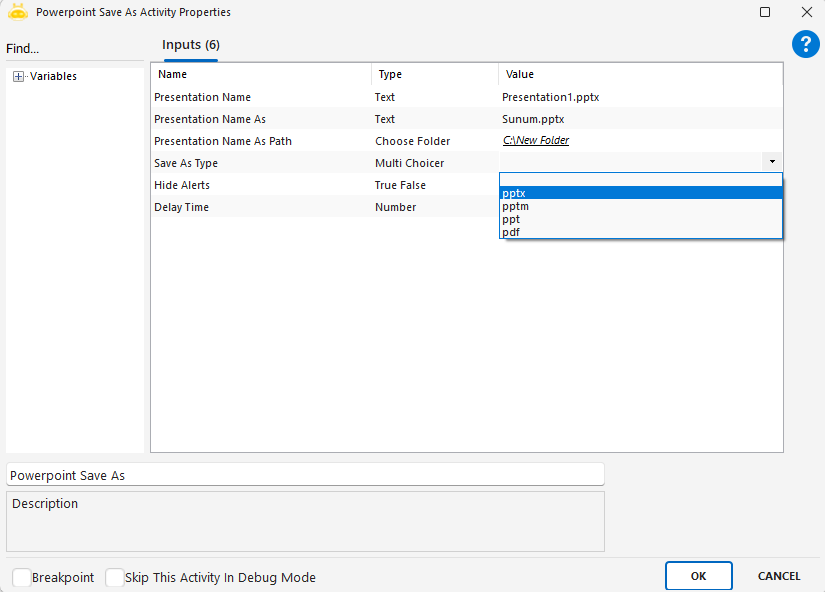Click inside the Description text box
The image size is (825, 592).
tap(305, 525)
